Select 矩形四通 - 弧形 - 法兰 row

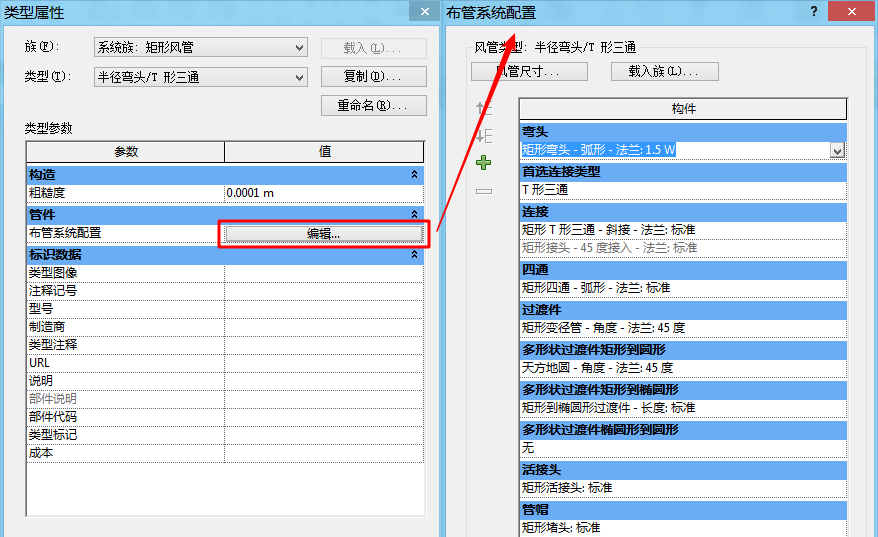tap(683, 288)
